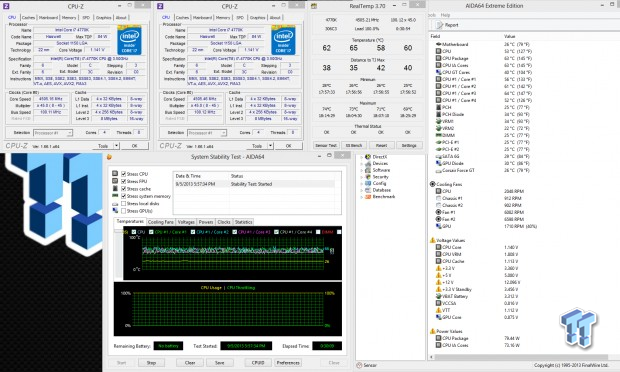Toggle the CPU #1 / Core #2 graph checkbox
Screen dimensions: 620x372
pyautogui.click(x=193, y=232)
